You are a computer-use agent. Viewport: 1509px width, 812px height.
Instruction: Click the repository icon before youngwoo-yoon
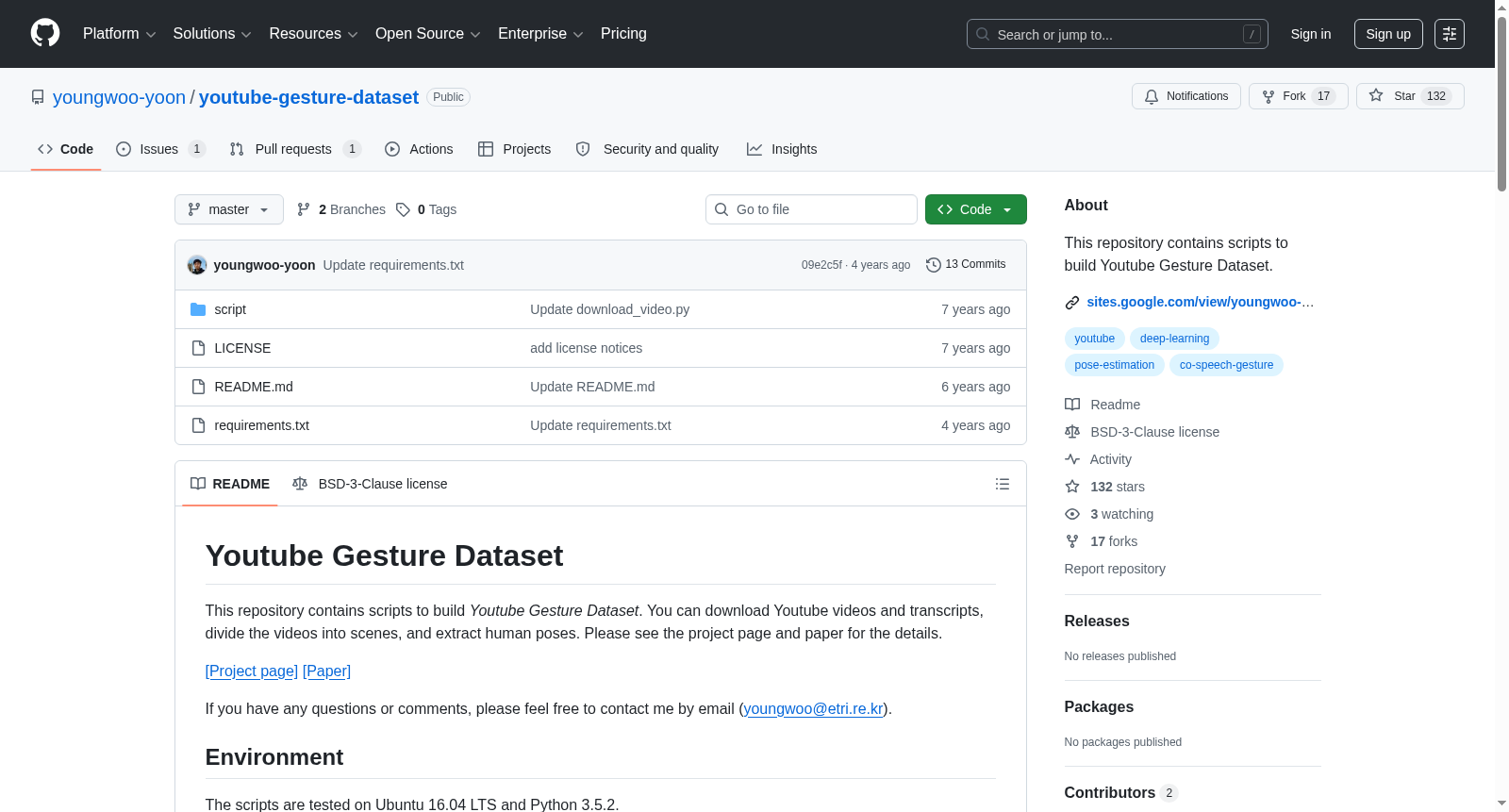point(38,97)
